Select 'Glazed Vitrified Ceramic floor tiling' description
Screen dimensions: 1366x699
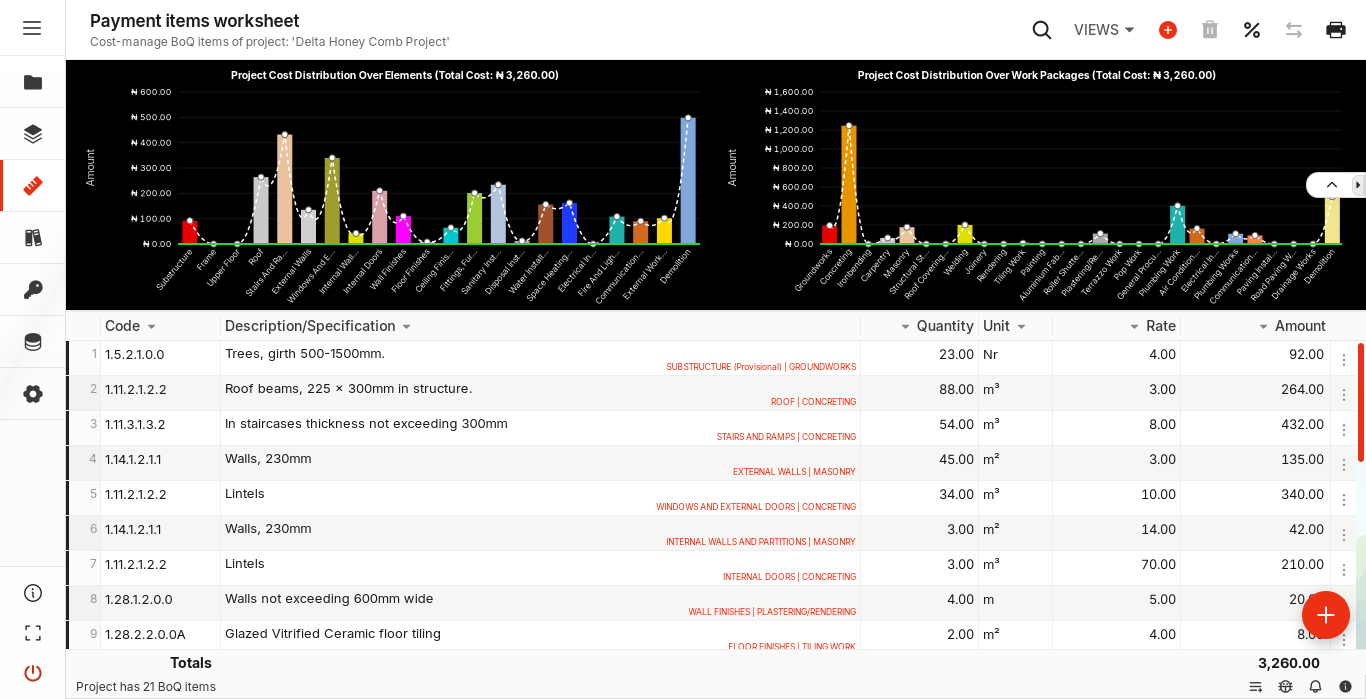333,634
